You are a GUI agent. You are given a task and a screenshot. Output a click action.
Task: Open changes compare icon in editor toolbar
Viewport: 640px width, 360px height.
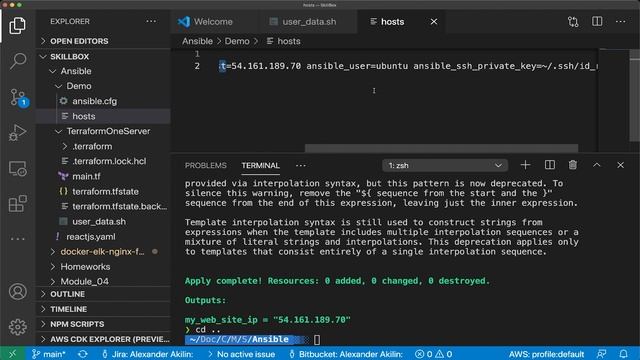point(573,22)
